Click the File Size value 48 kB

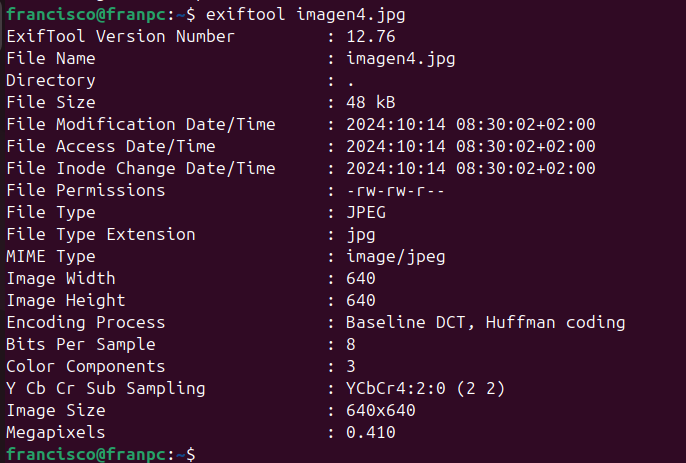click(370, 103)
